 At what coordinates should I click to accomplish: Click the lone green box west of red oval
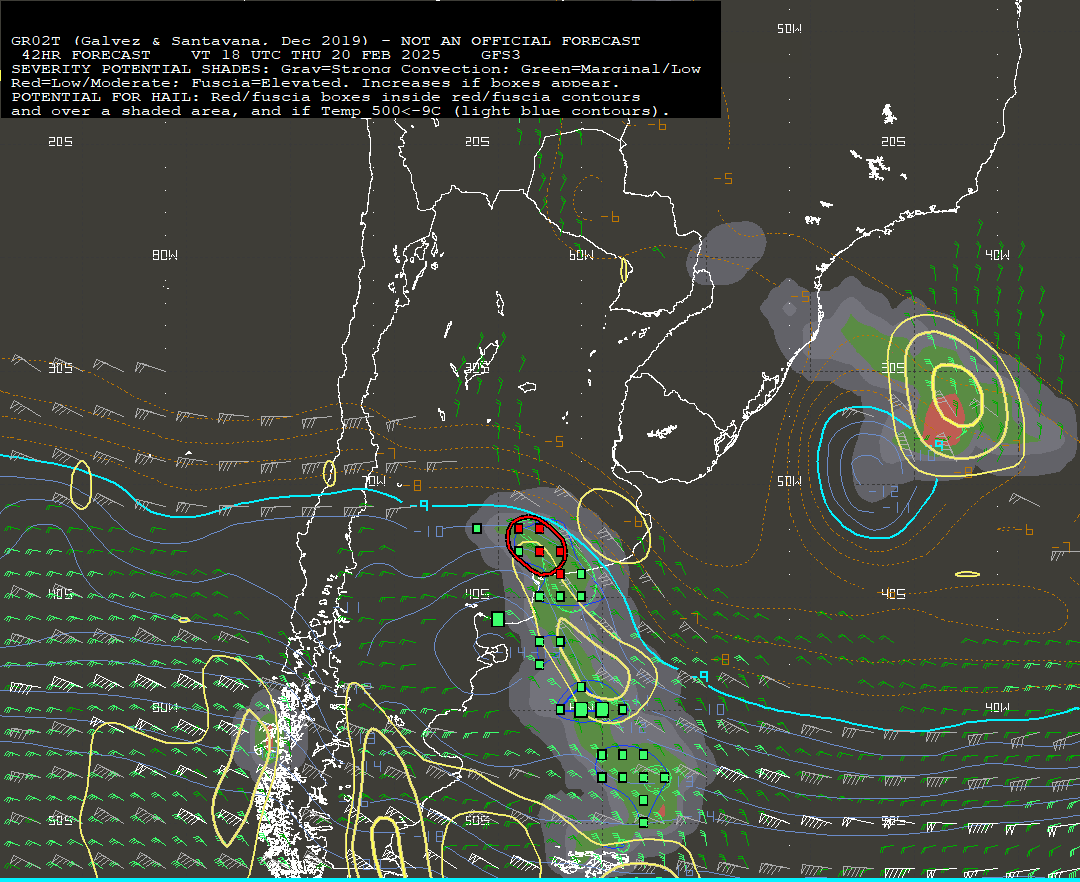(x=477, y=529)
